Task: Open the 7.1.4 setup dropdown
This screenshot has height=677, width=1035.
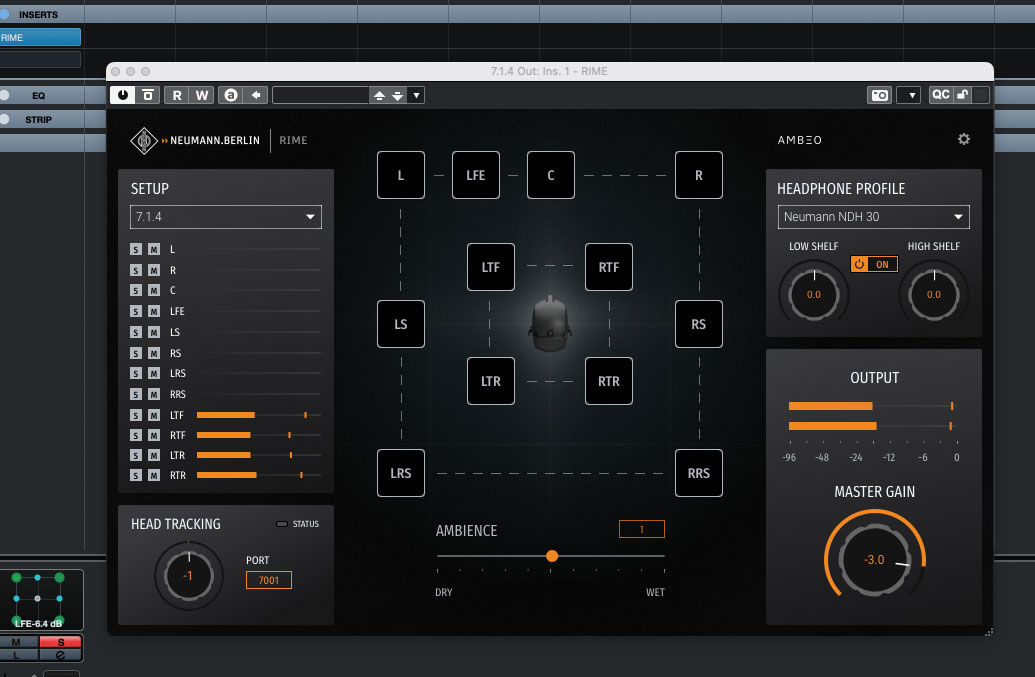Action: (x=226, y=217)
